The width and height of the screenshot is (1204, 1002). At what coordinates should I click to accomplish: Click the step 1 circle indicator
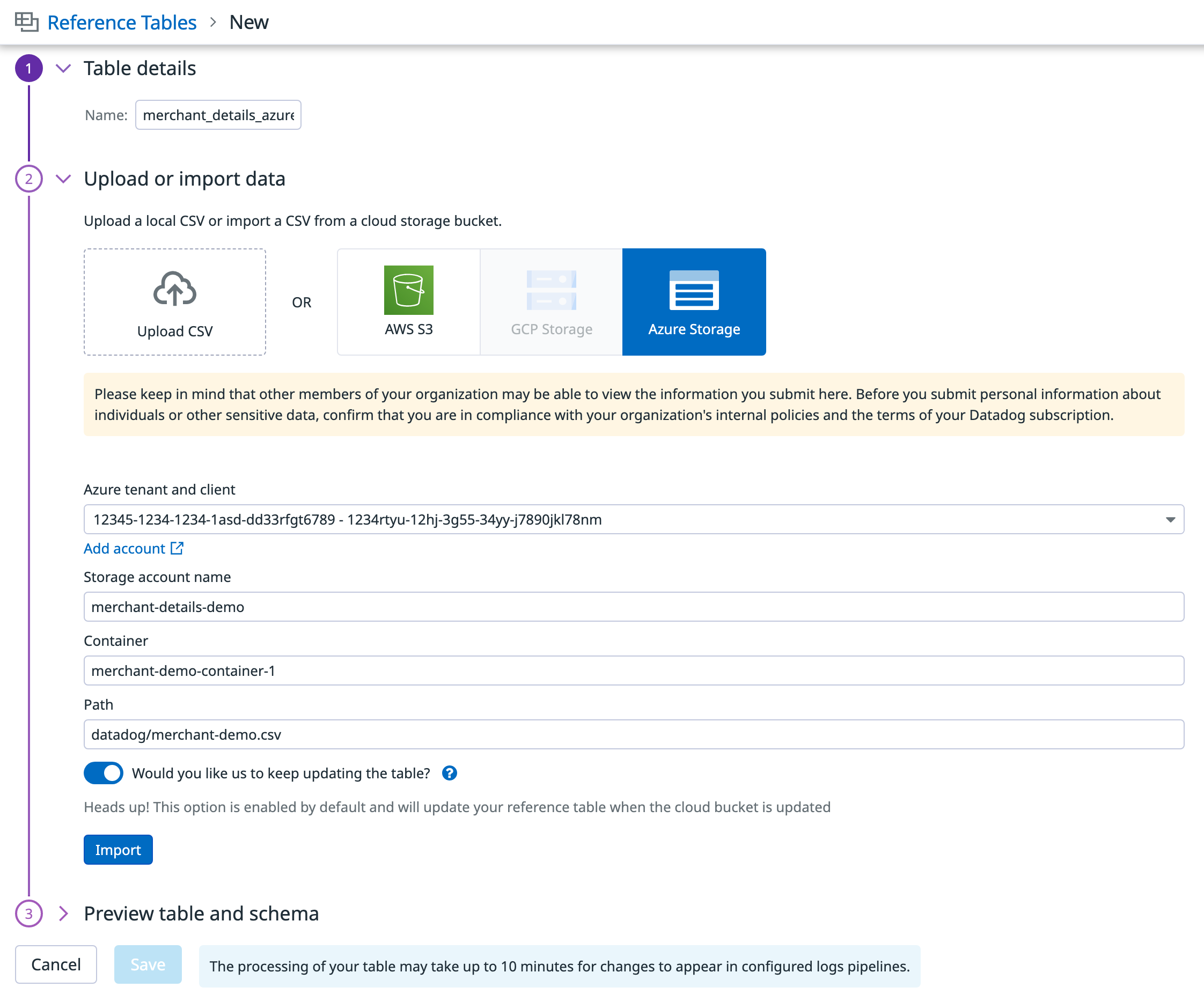29,68
